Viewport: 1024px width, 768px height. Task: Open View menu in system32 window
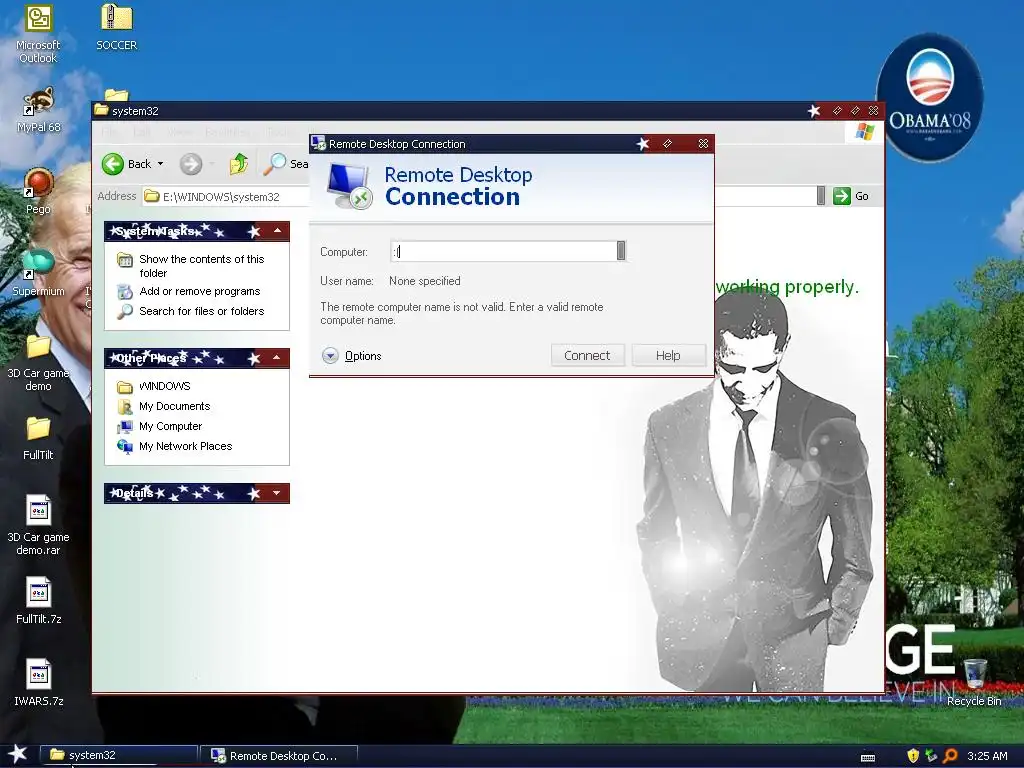click(x=179, y=132)
